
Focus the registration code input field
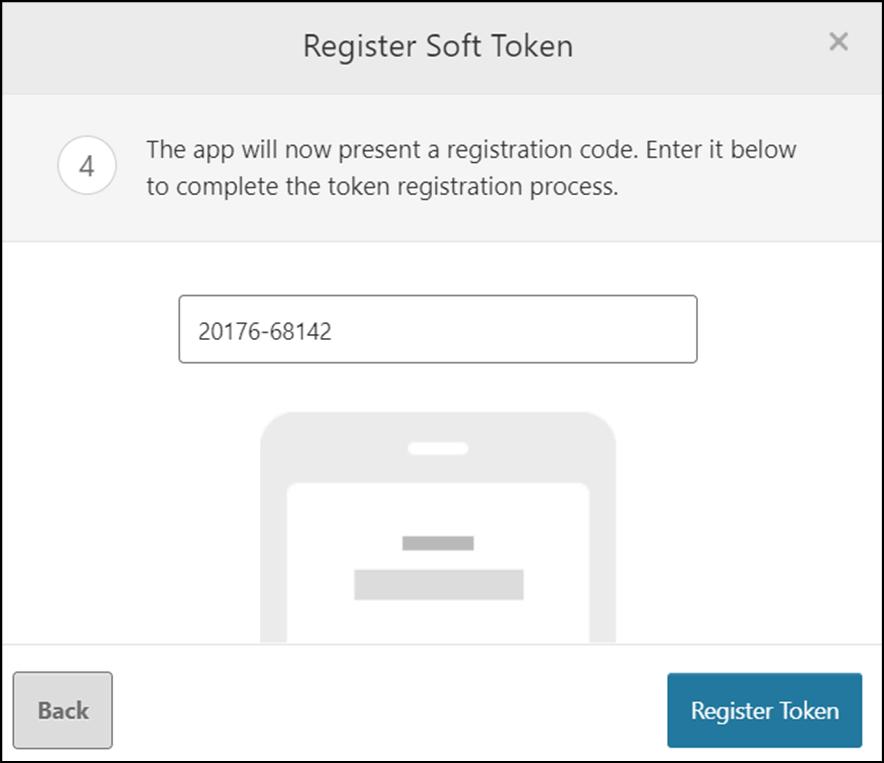coord(438,329)
